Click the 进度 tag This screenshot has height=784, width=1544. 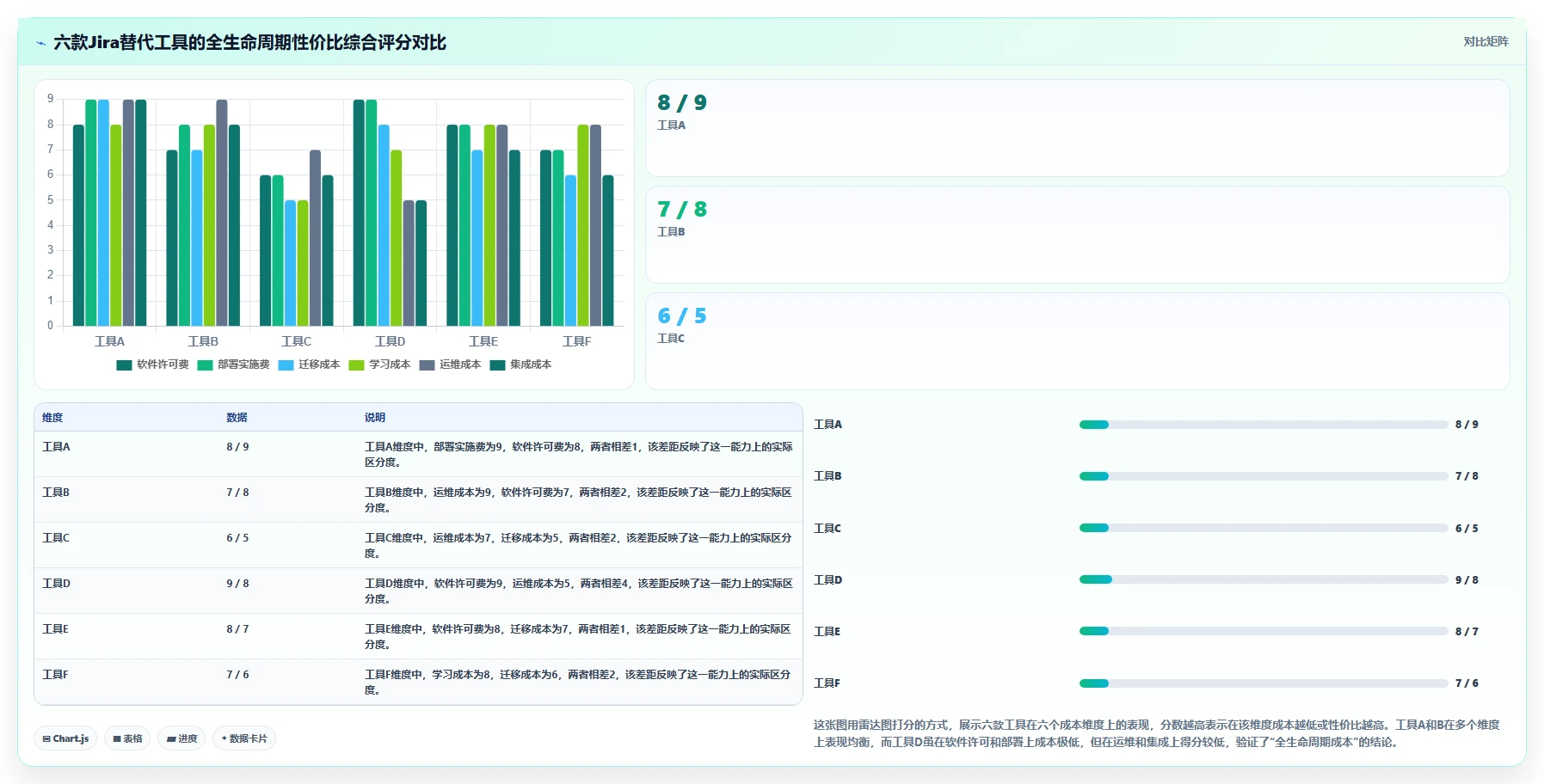click(181, 738)
